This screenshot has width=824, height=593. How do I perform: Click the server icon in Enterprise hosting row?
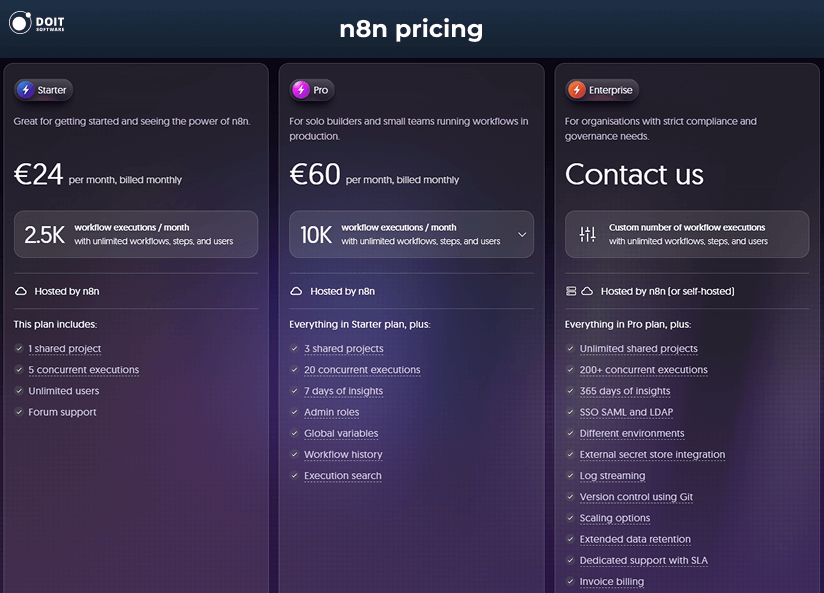pos(570,291)
